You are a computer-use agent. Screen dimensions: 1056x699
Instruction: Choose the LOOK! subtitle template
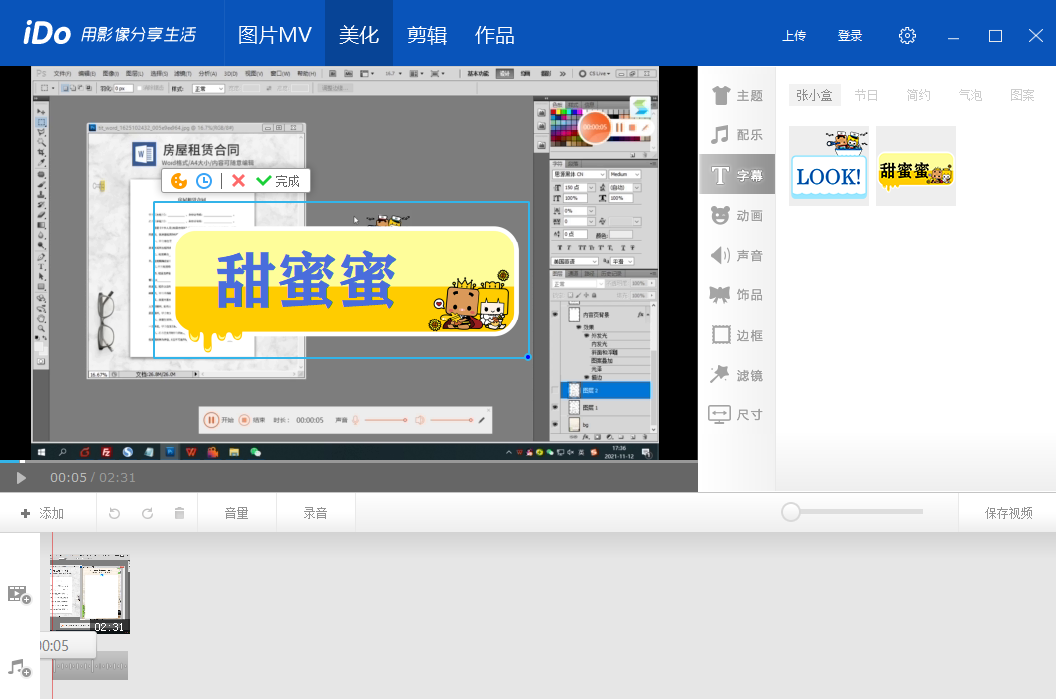pos(829,166)
